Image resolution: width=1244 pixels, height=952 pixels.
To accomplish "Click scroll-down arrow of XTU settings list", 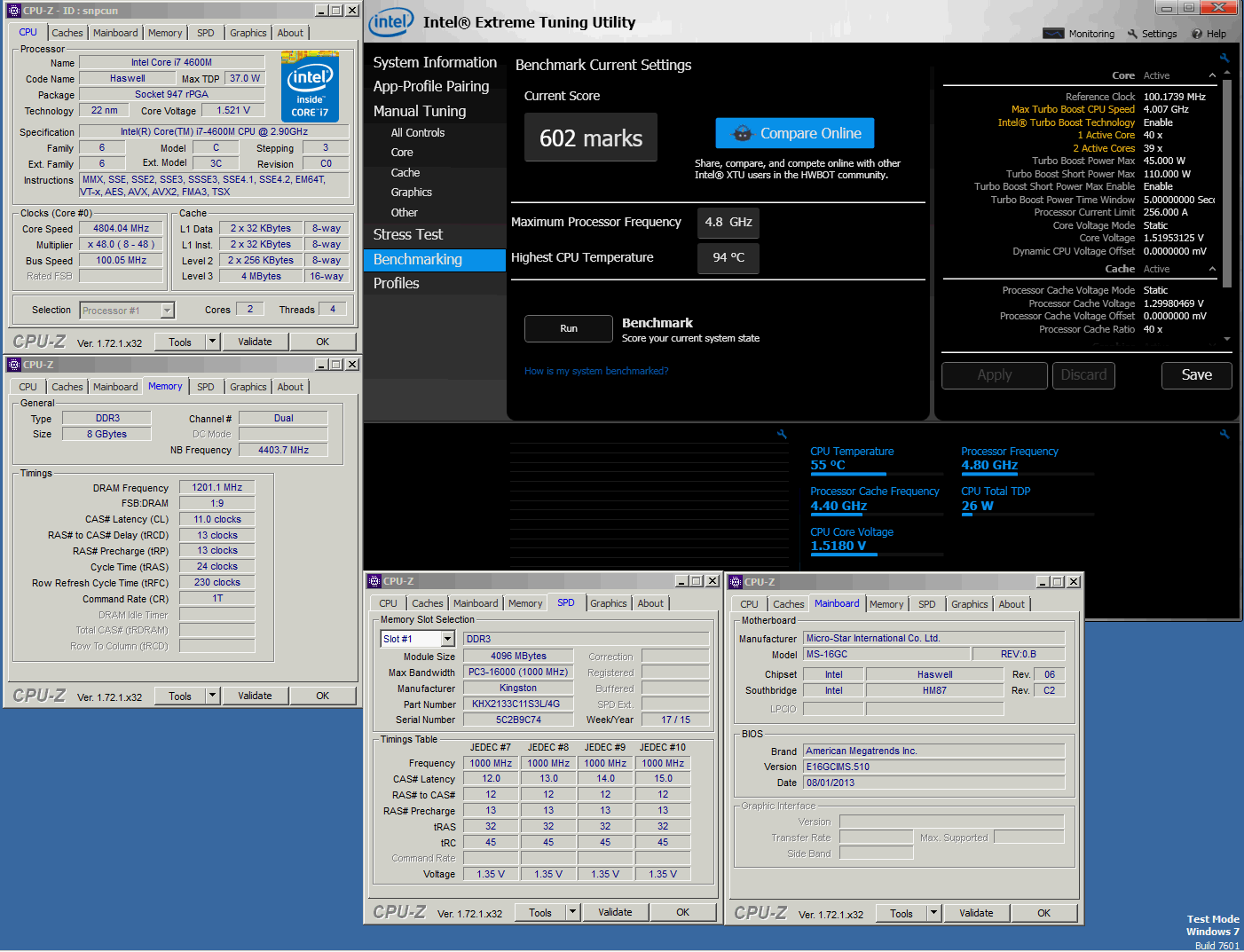I will click(x=1227, y=339).
